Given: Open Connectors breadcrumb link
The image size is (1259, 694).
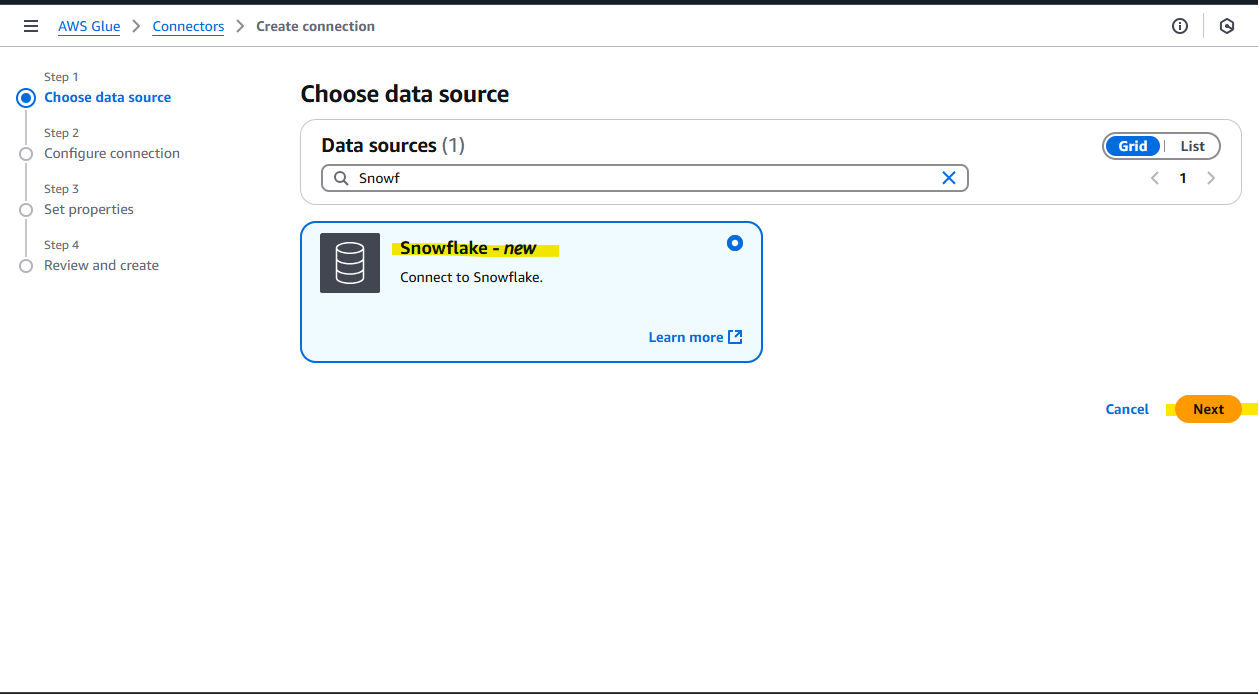Looking at the screenshot, I should coord(188,26).
